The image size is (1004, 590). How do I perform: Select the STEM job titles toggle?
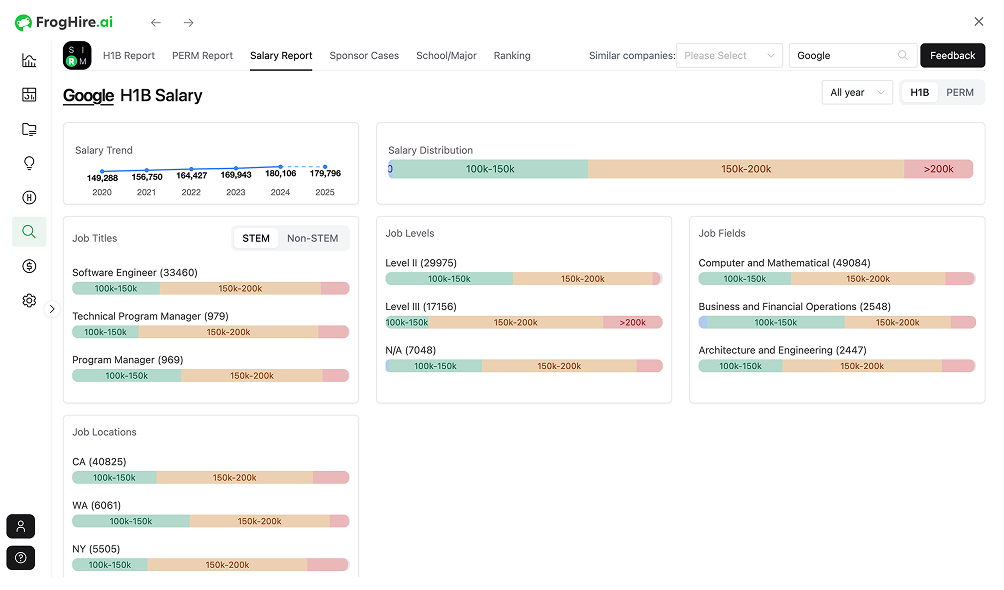click(x=256, y=238)
